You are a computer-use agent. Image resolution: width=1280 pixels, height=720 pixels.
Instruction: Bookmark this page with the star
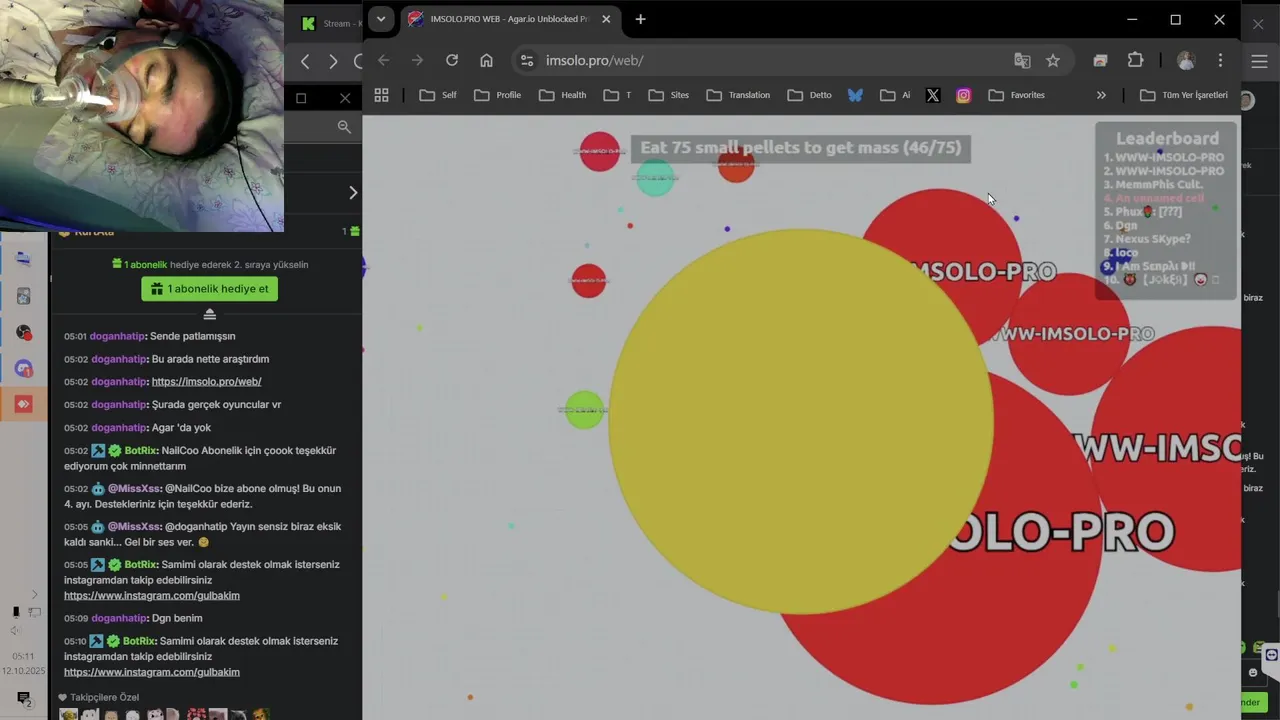click(x=1053, y=60)
